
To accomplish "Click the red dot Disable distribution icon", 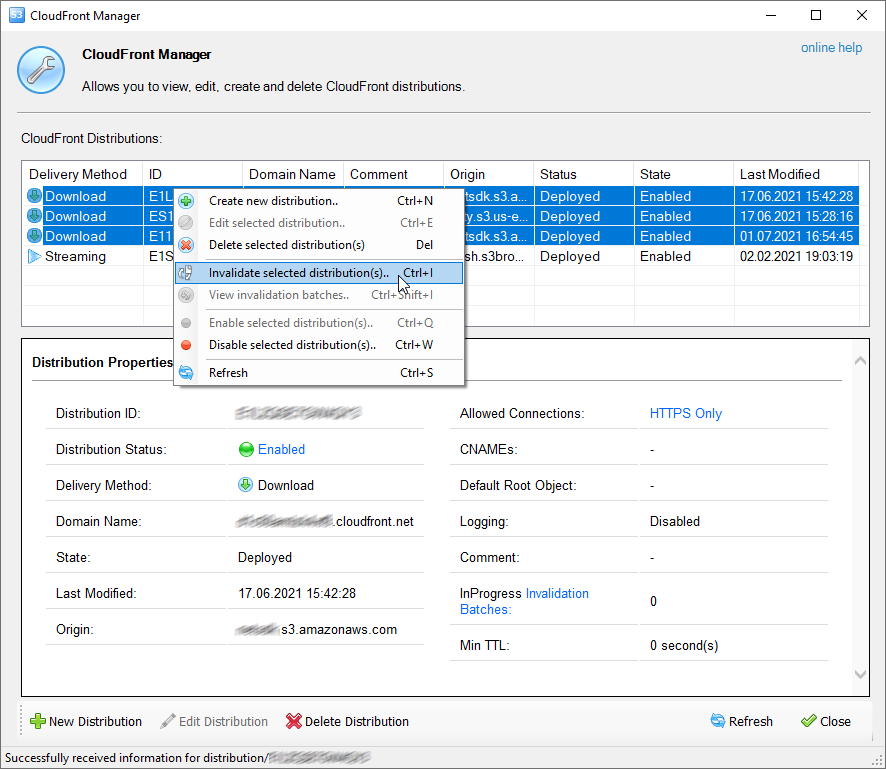I will tap(186, 345).
